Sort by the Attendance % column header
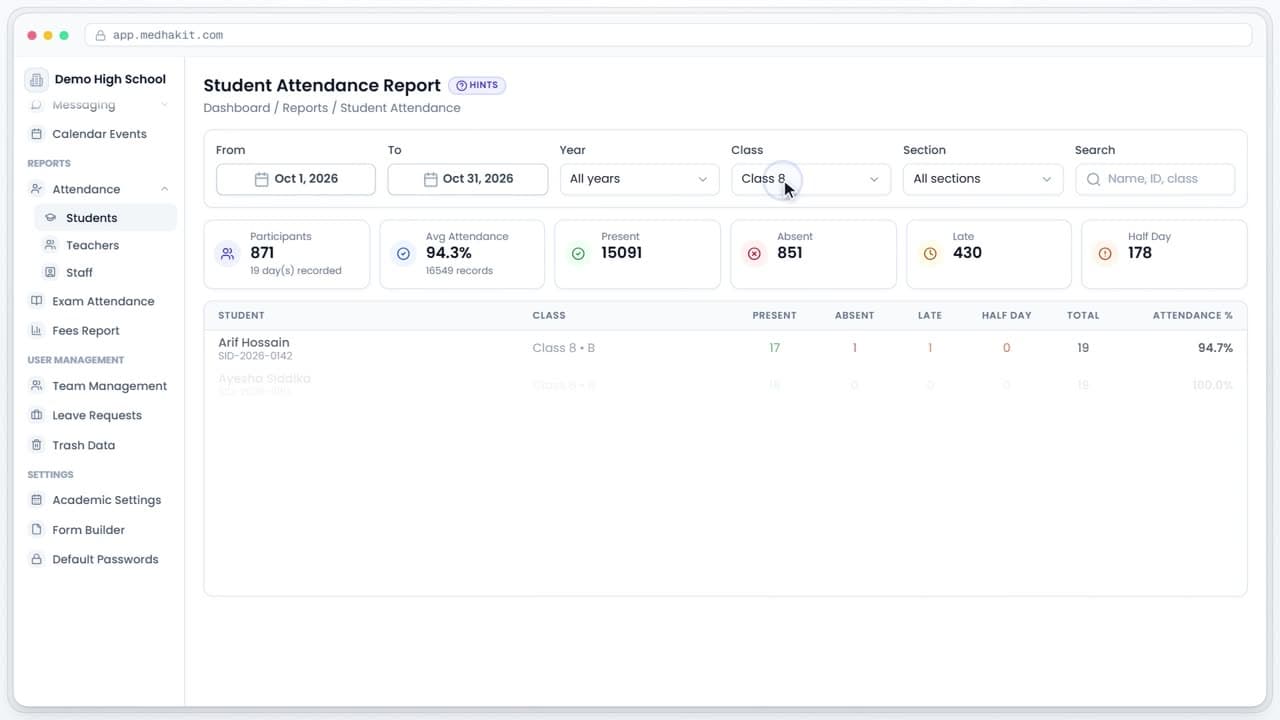This screenshot has height=720, width=1280. [x=1193, y=315]
